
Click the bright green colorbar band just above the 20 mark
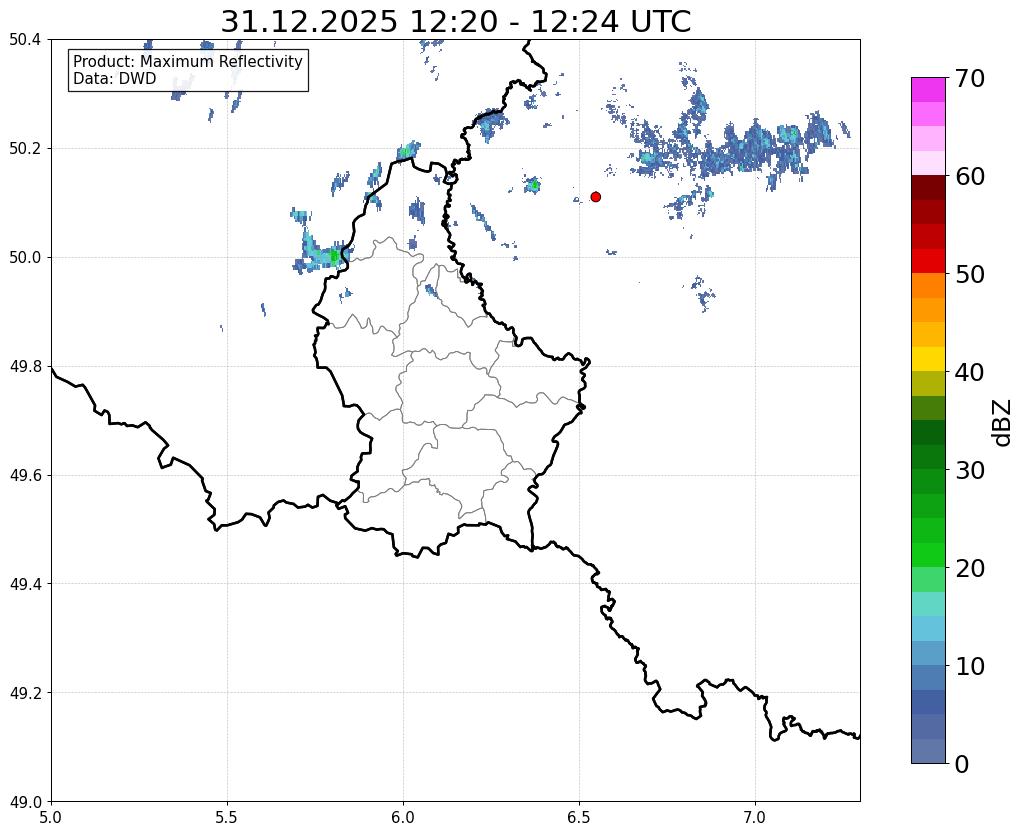928,555
